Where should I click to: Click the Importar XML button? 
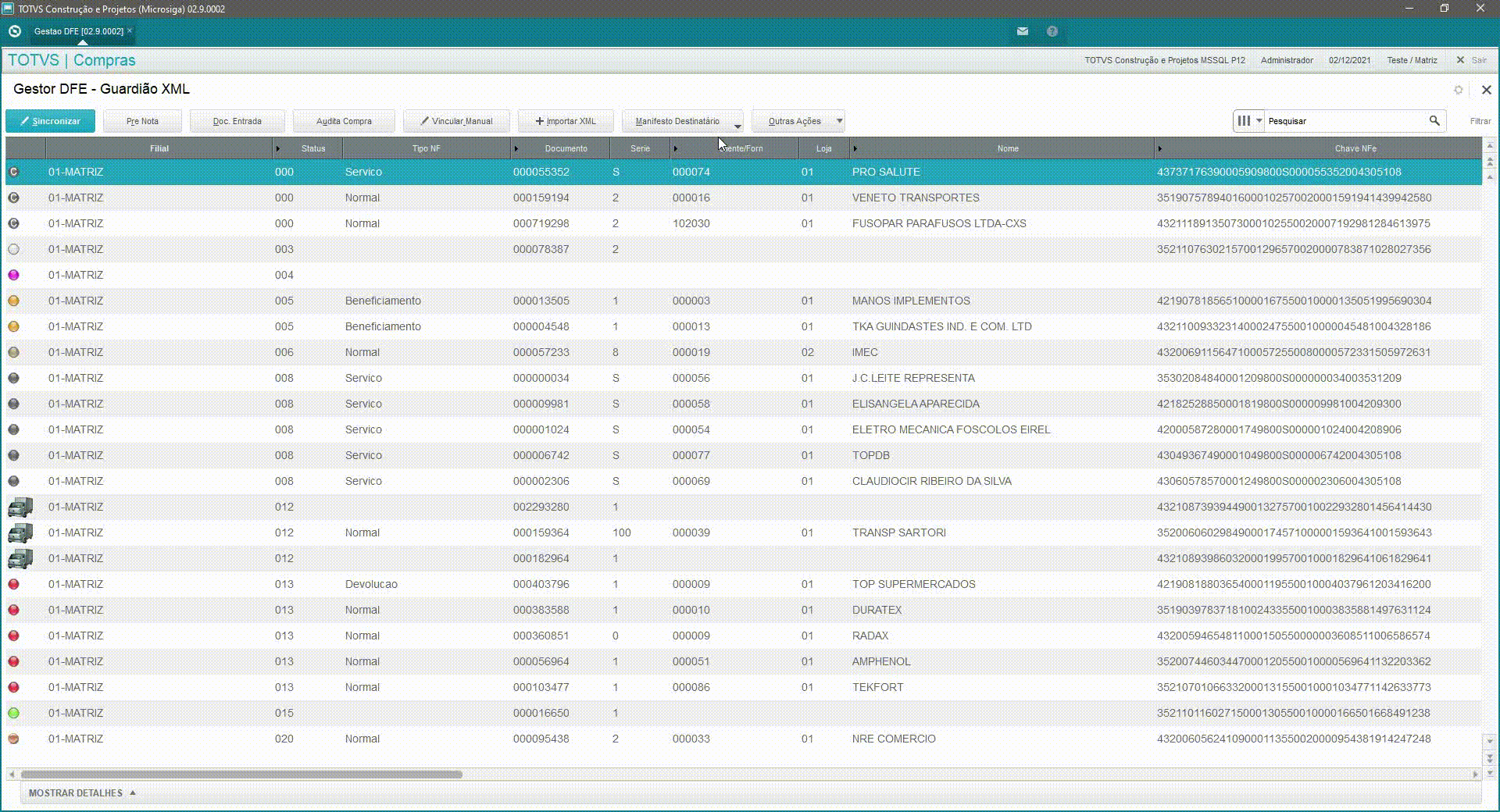click(x=566, y=121)
